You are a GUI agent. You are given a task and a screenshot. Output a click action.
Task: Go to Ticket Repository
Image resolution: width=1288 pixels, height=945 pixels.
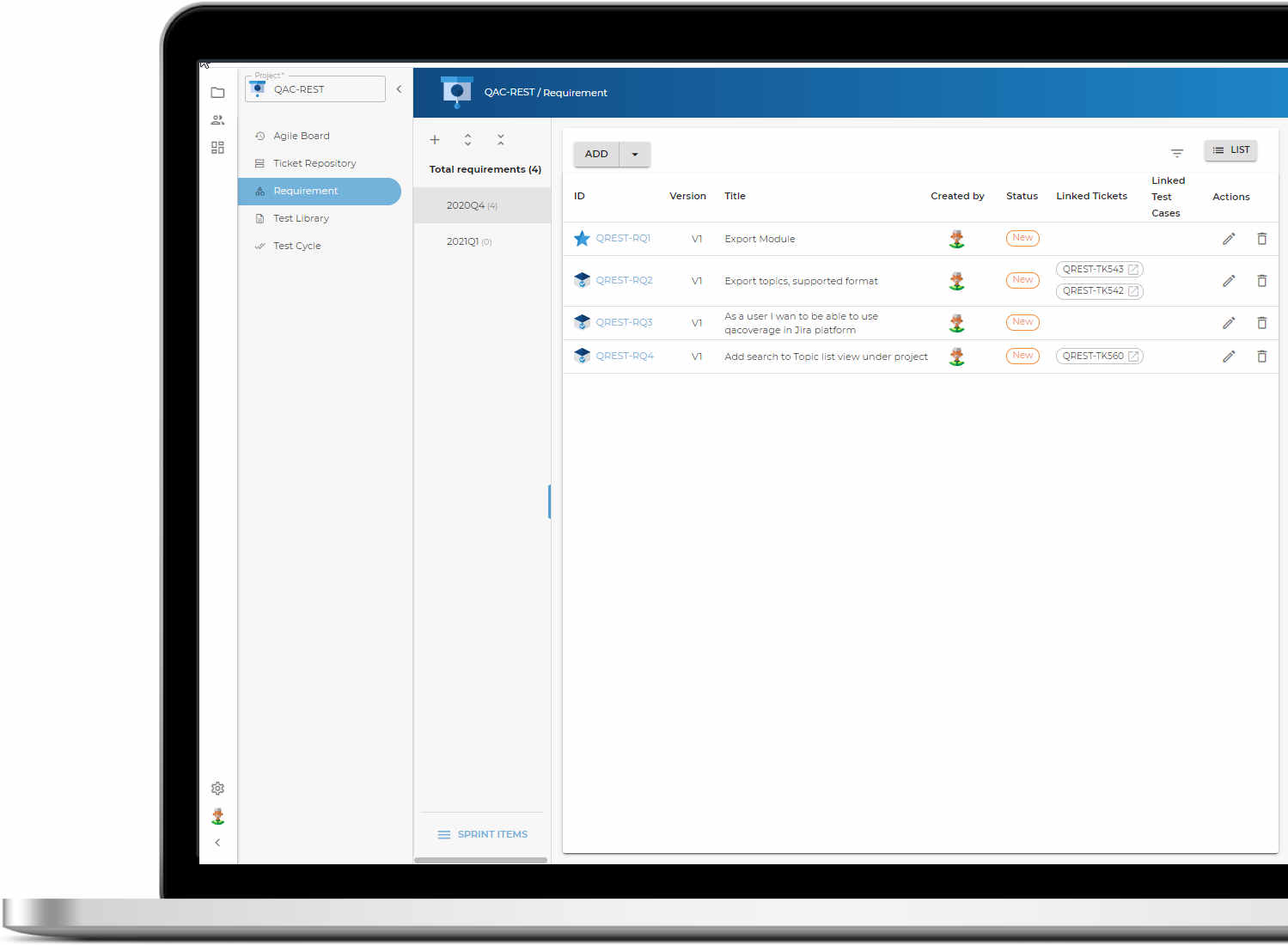[x=314, y=163]
